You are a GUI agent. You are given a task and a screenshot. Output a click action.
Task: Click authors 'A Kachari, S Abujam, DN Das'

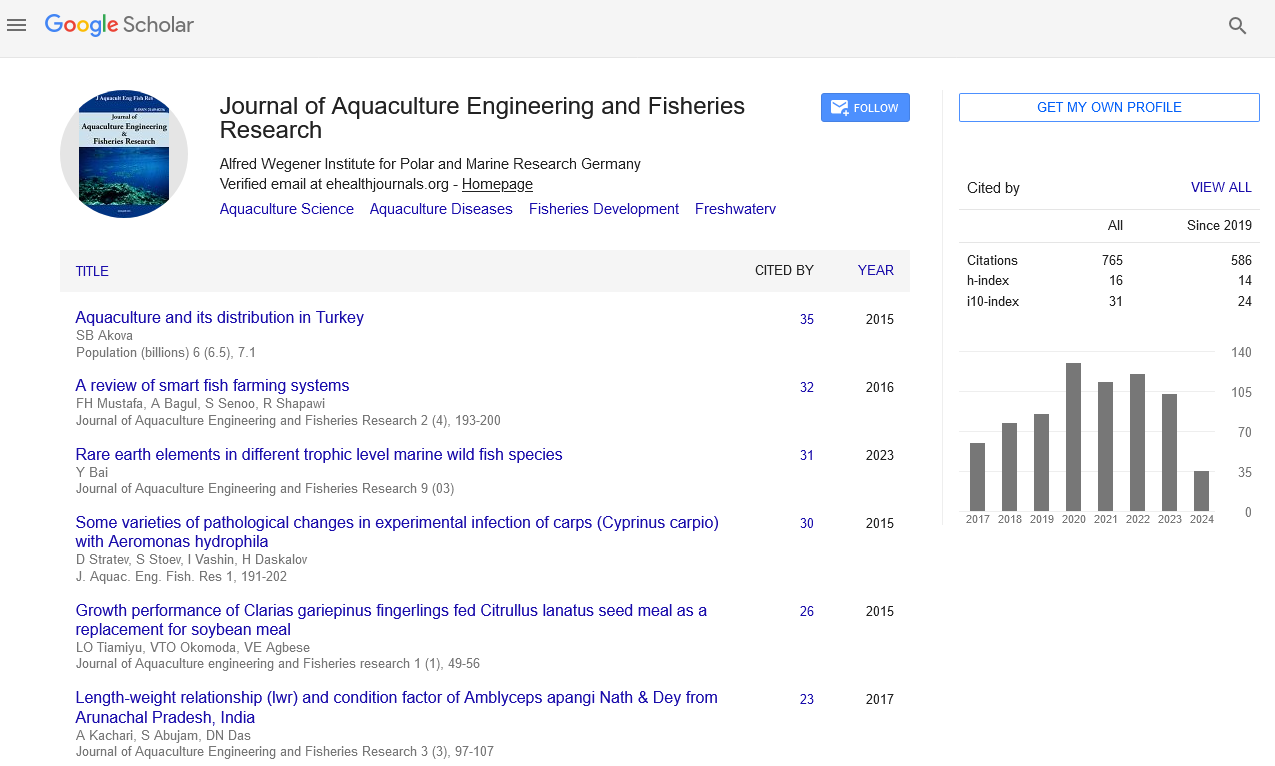click(x=163, y=735)
